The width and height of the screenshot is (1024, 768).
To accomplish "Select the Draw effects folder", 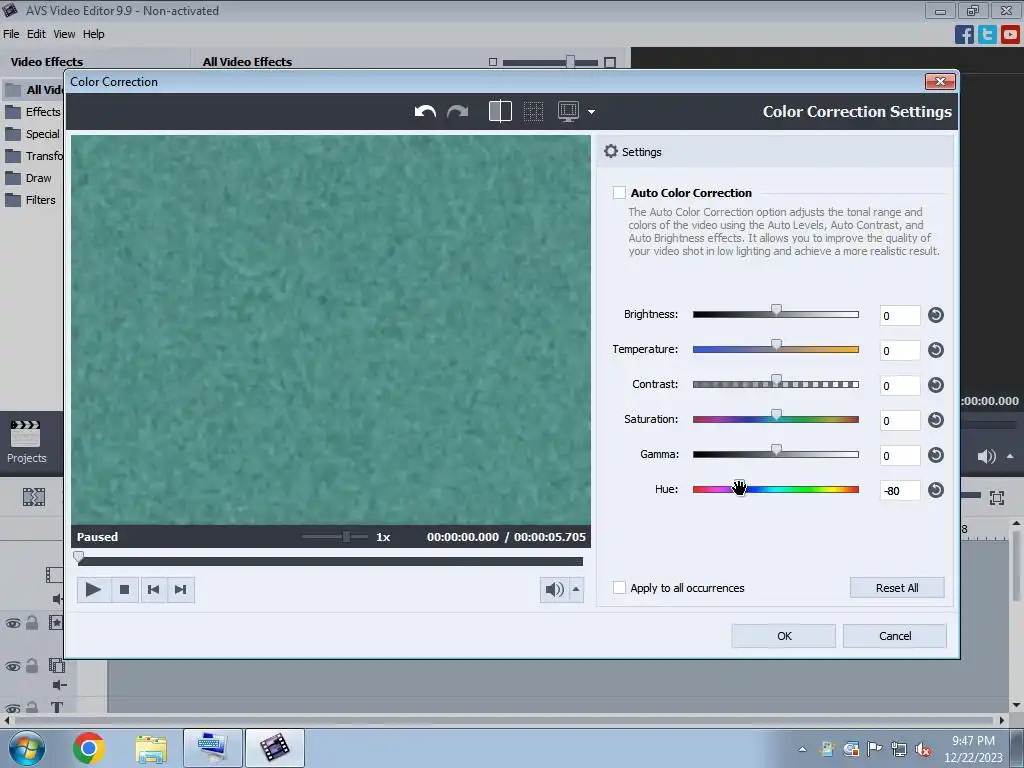I will (33, 178).
